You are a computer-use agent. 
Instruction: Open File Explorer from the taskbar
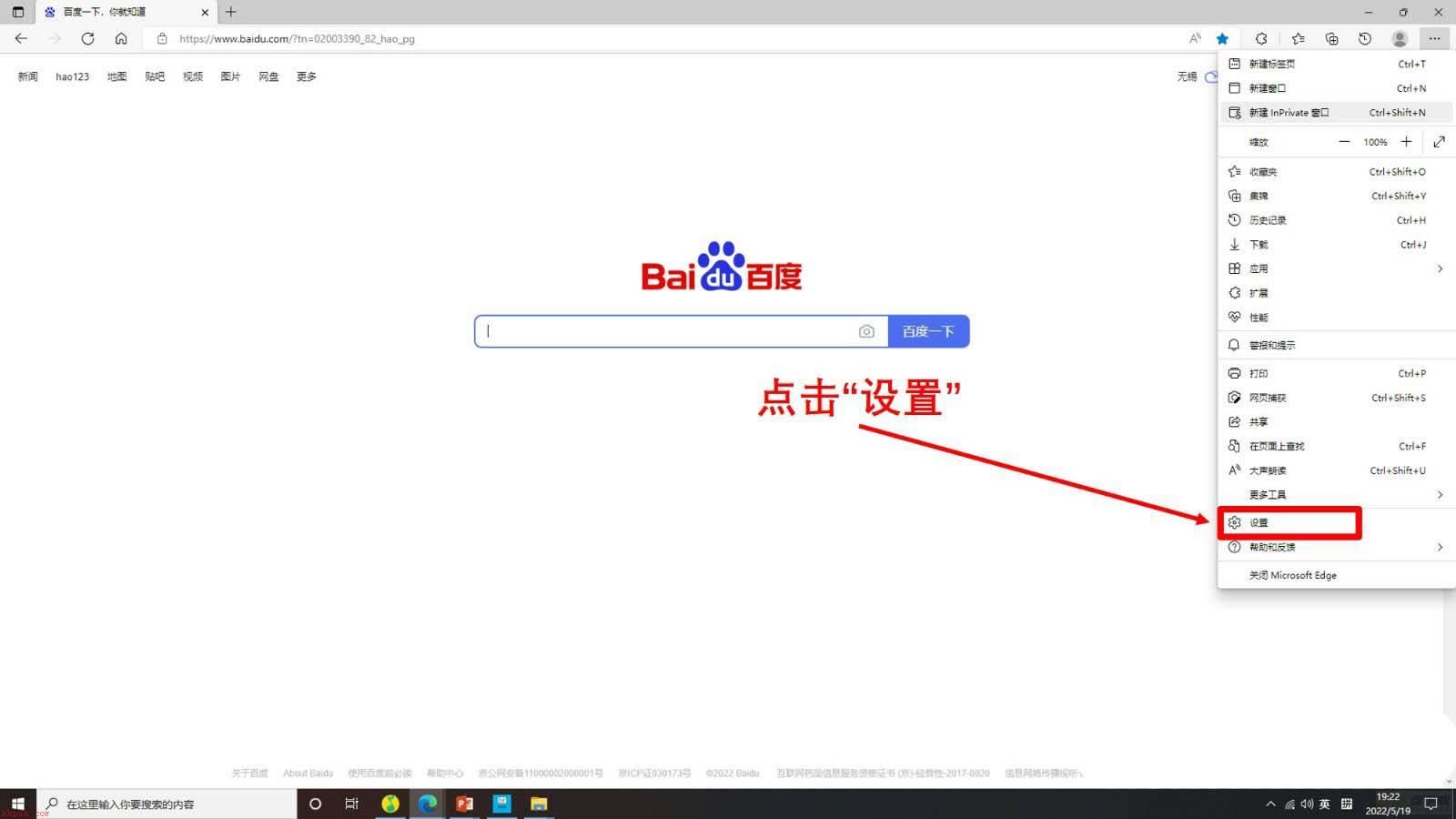(x=539, y=804)
